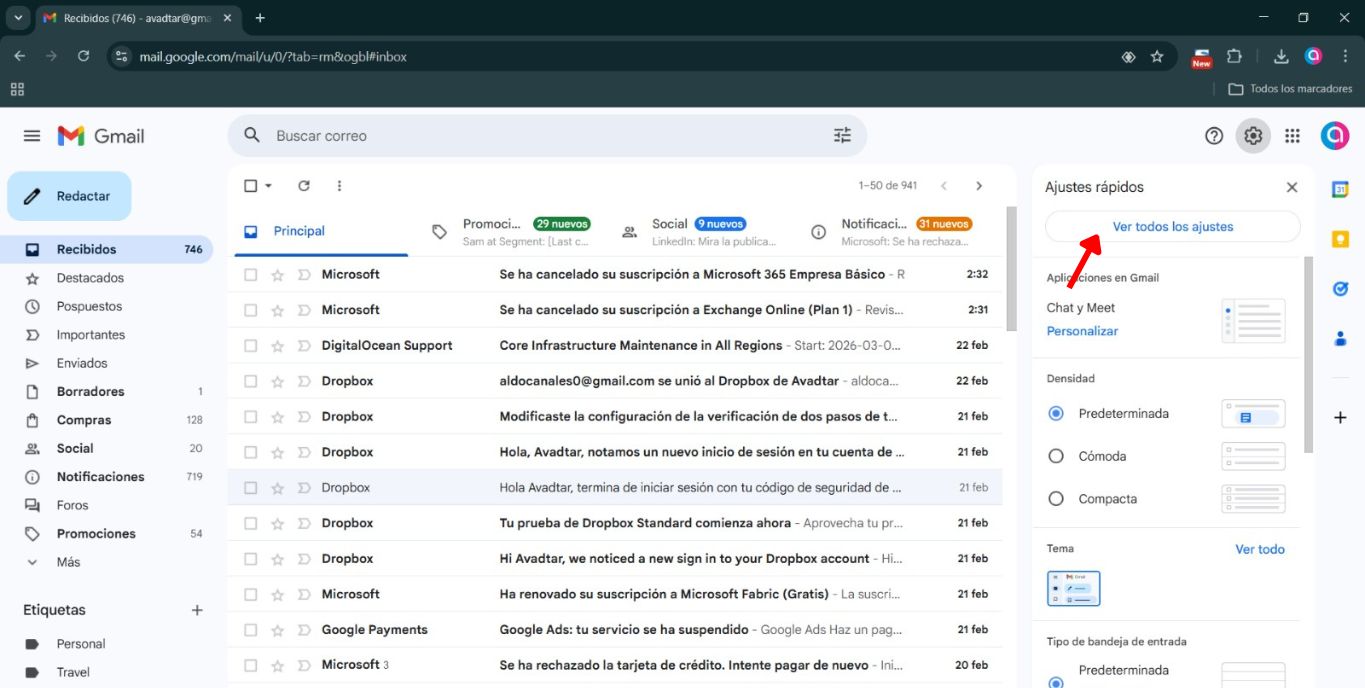Open the browser Extensions puzzle icon
Viewport: 1365px width, 688px height.
[1234, 57]
